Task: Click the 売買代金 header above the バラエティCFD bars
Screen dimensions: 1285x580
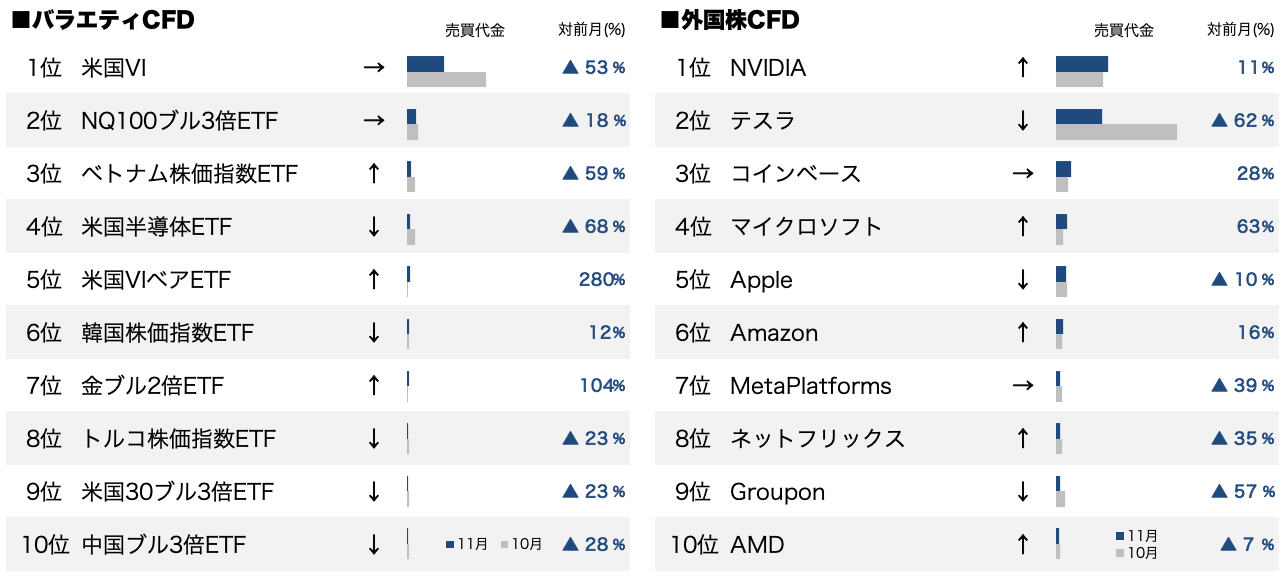Action: click(x=475, y=31)
